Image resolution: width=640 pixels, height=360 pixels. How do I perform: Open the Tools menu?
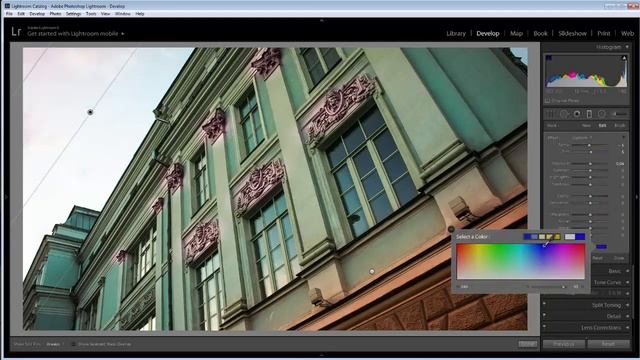pyautogui.click(x=91, y=13)
